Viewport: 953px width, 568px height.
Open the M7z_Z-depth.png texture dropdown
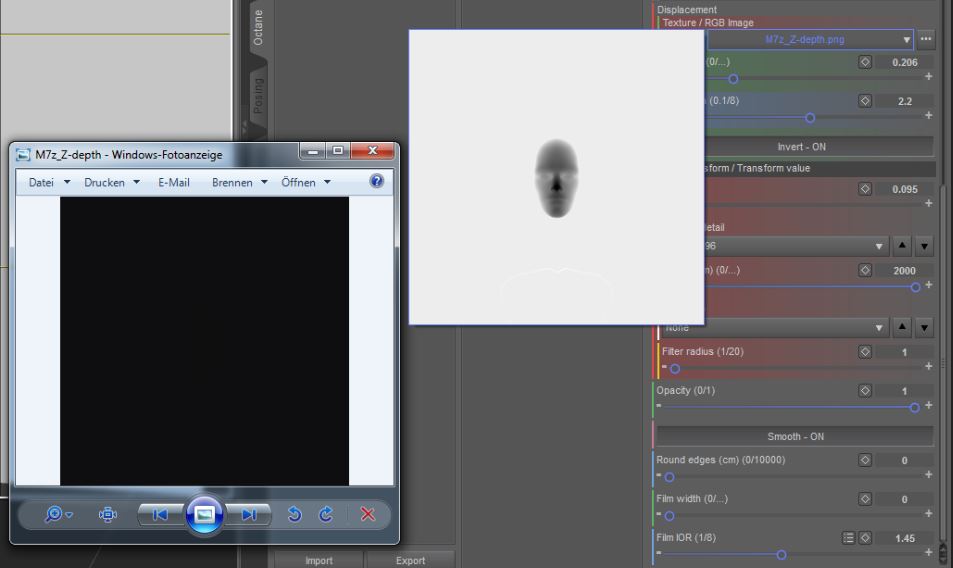pos(810,39)
